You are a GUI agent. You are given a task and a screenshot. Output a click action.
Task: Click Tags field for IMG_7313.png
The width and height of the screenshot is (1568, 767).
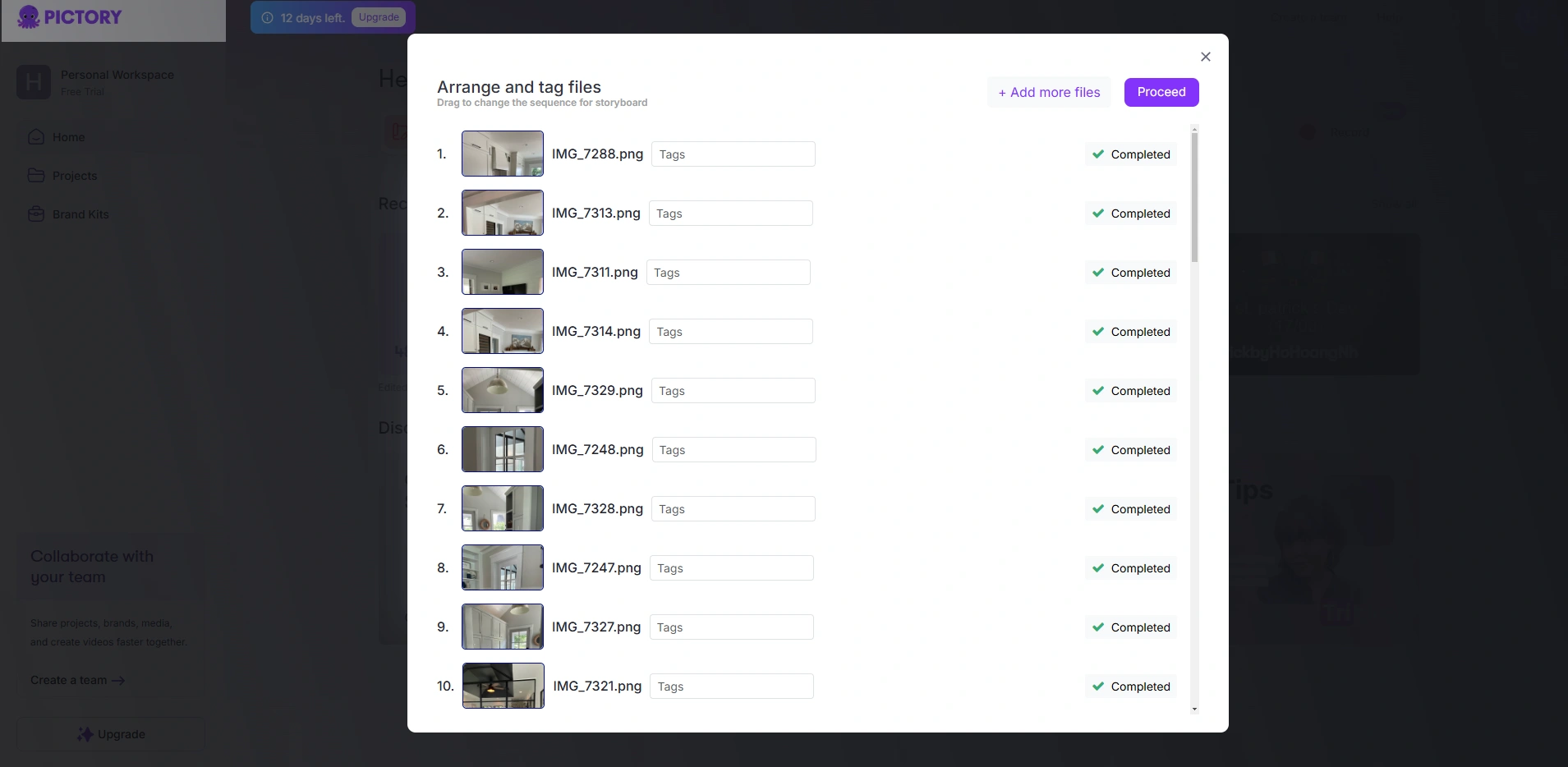(731, 214)
